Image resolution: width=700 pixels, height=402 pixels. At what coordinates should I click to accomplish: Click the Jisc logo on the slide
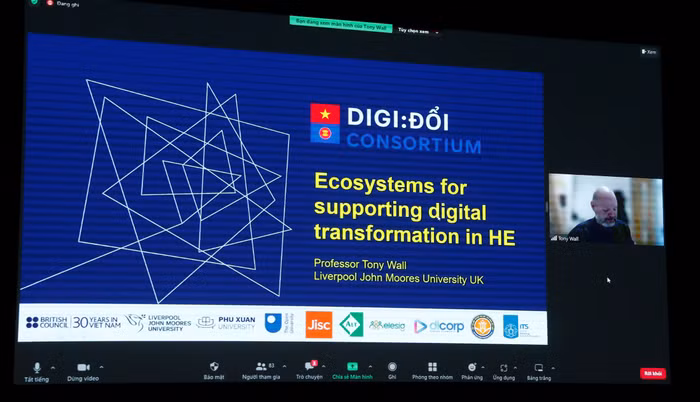(x=319, y=325)
